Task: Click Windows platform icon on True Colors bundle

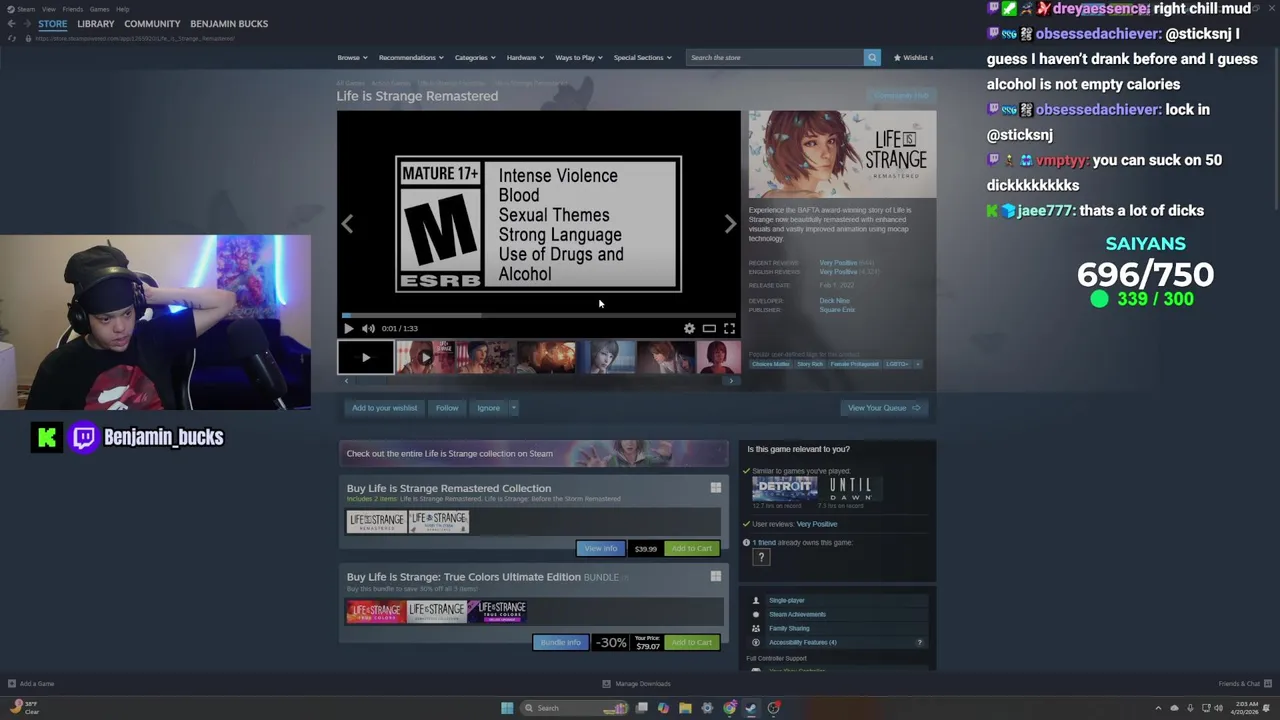Action: click(715, 576)
